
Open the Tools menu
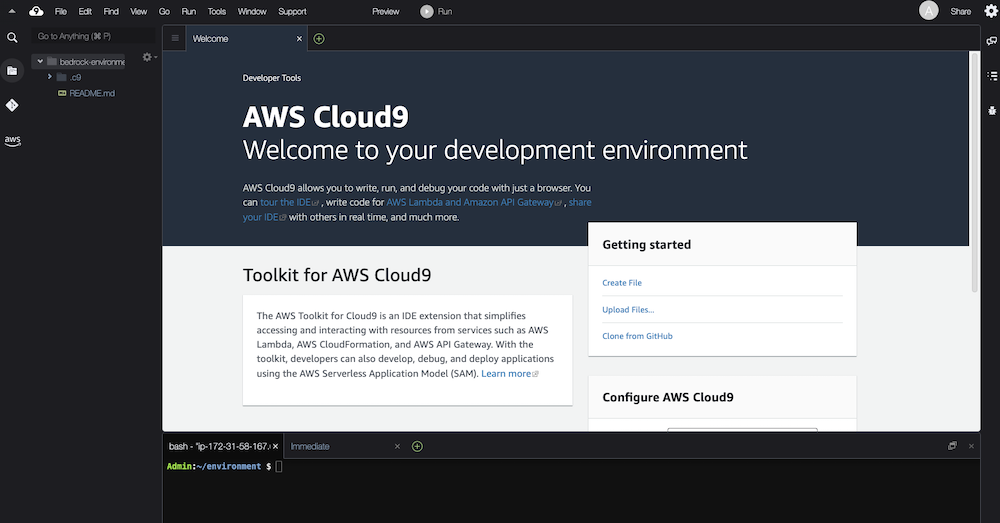coord(217,11)
